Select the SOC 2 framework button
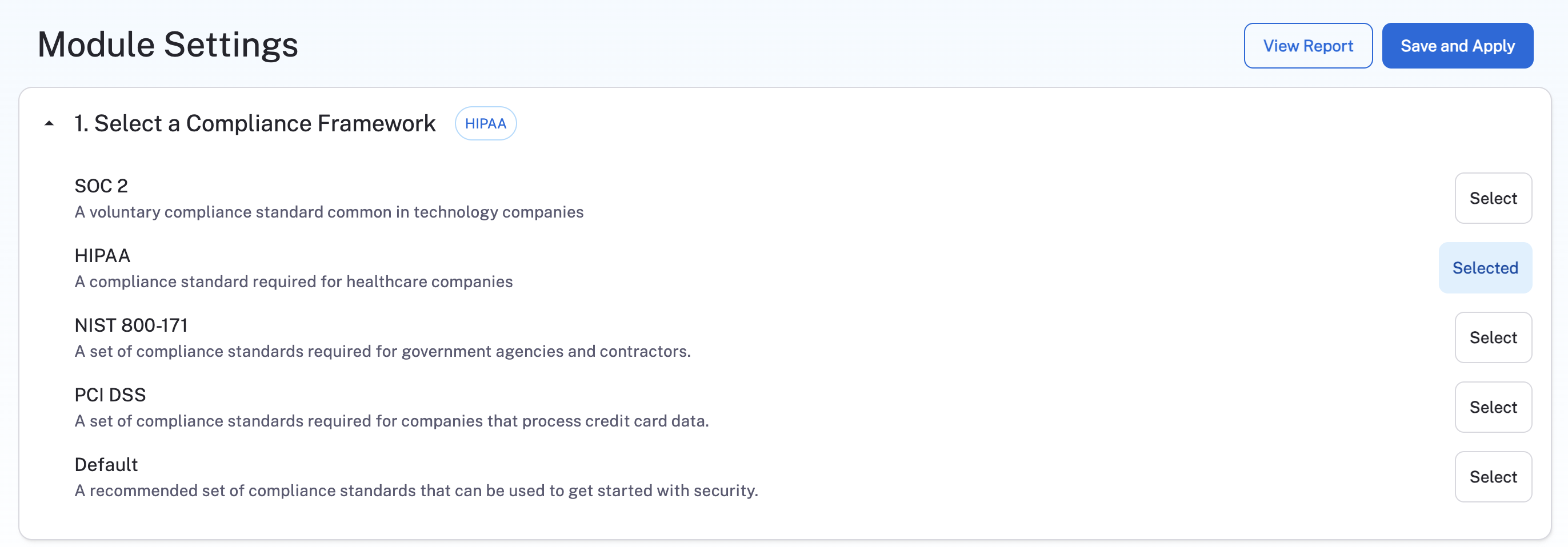This screenshot has width=1568, height=547. click(1493, 198)
